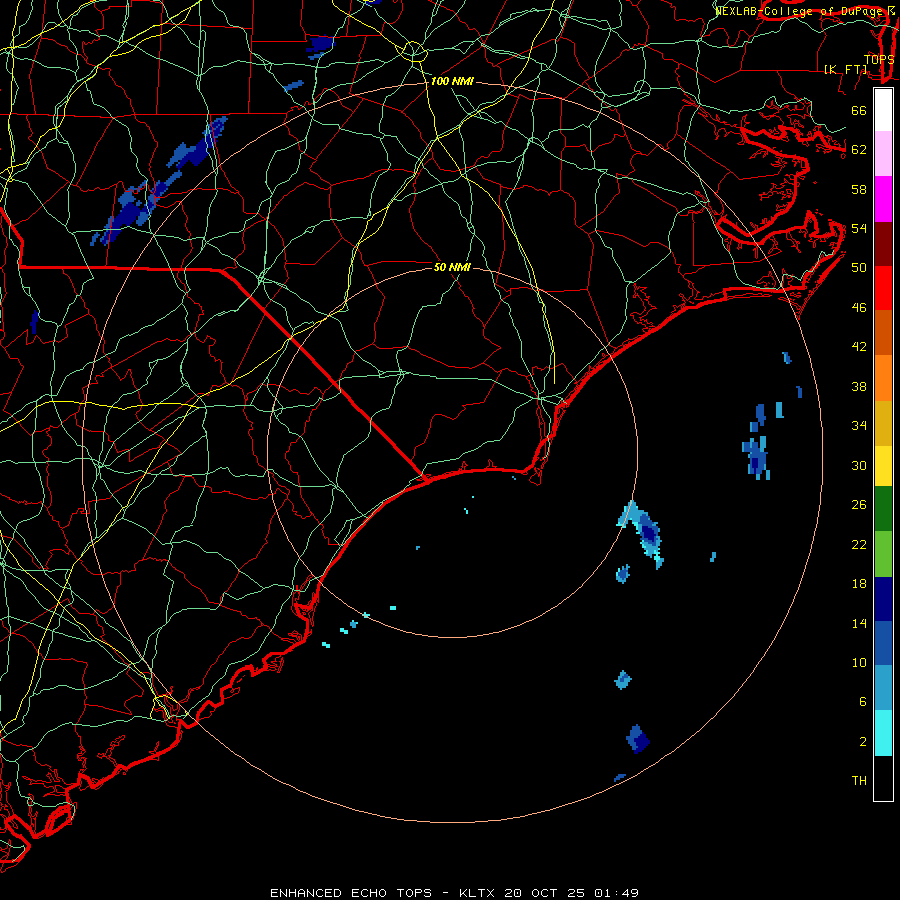Click the dark orange legend swatch
Viewport: 900px width, 900px height.
click(x=883, y=332)
